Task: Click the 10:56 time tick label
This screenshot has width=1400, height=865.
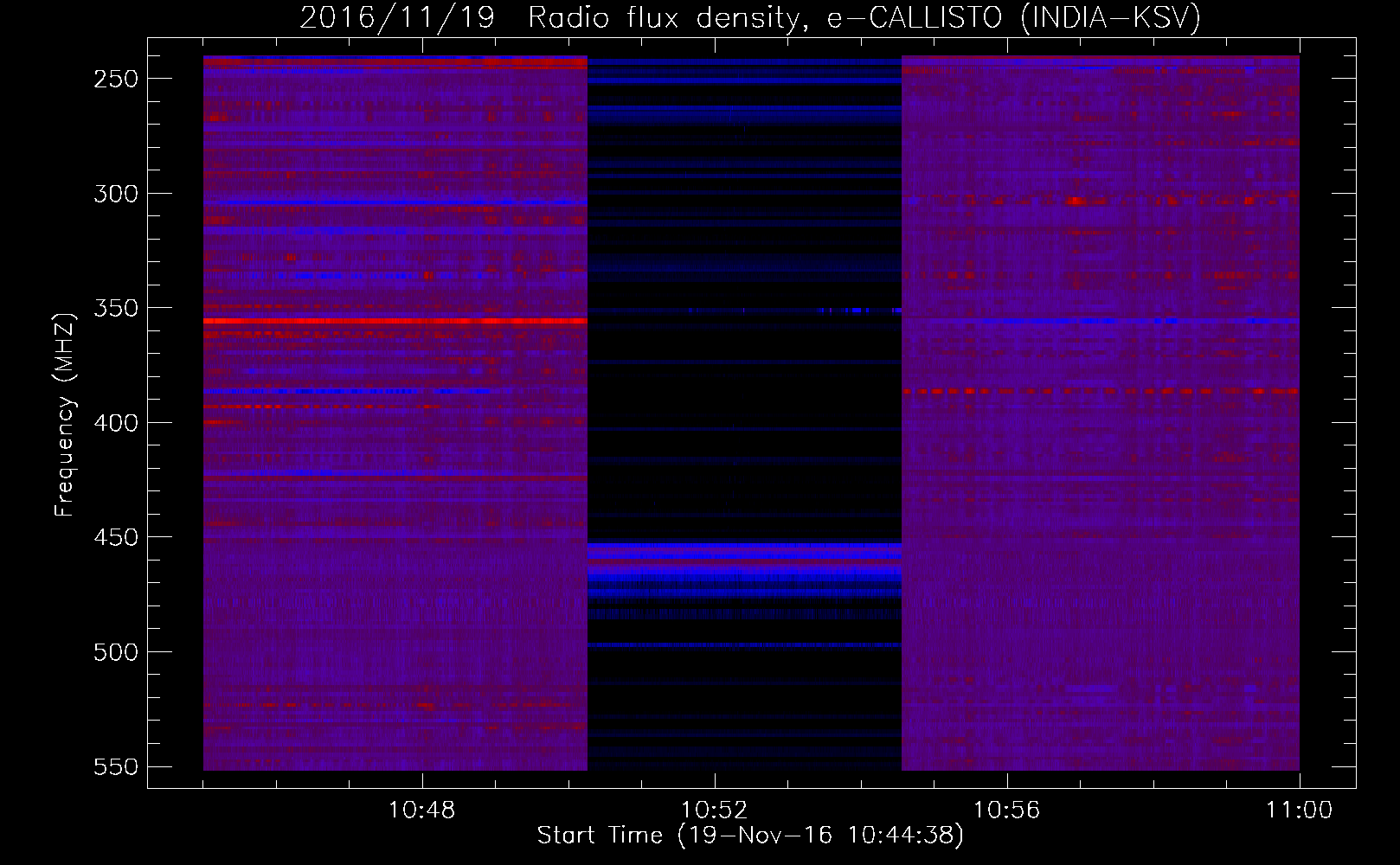Action: point(1007,811)
